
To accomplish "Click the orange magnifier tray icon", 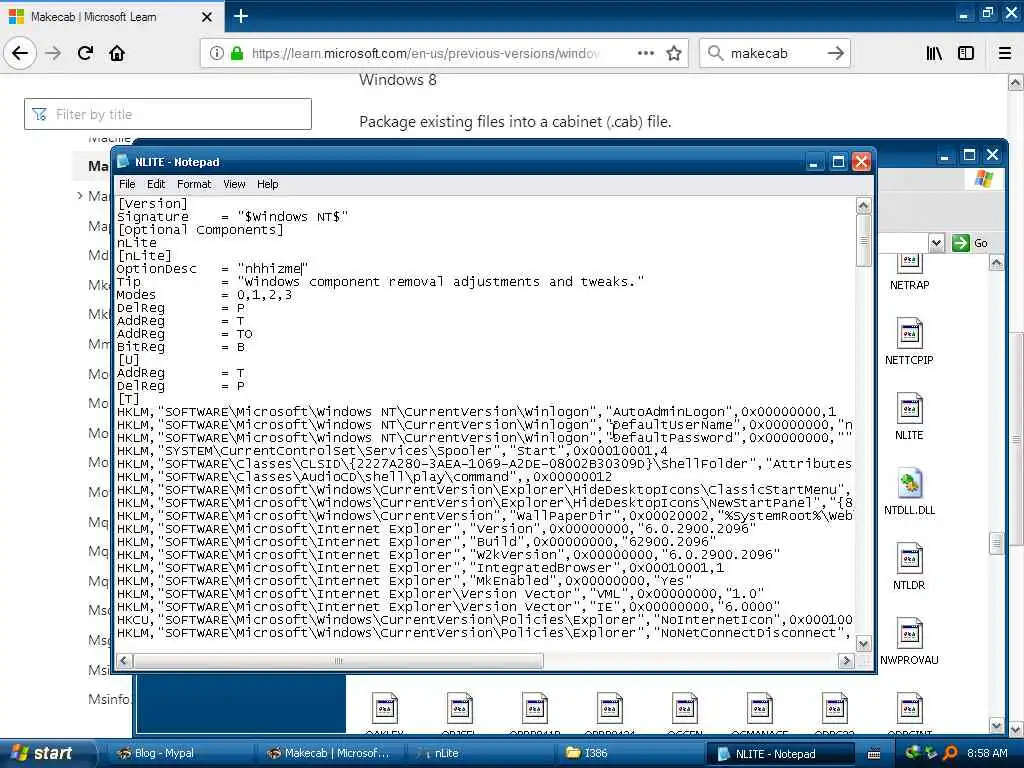I will click(x=950, y=753).
